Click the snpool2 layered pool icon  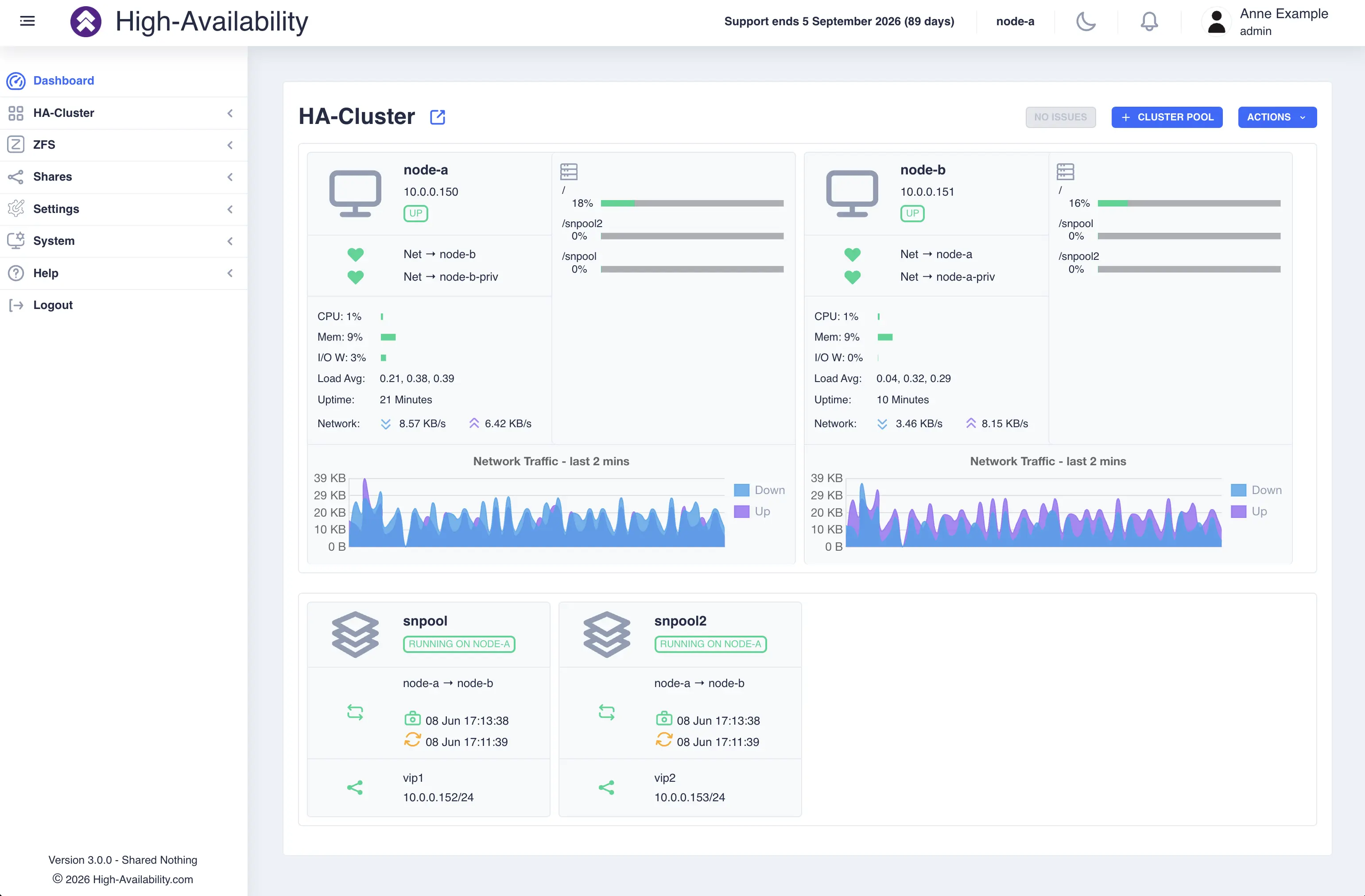coord(606,634)
